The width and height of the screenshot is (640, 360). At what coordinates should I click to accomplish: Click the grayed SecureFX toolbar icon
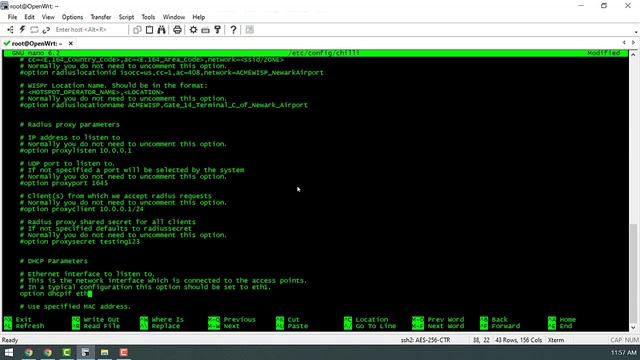click(x=250, y=30)
